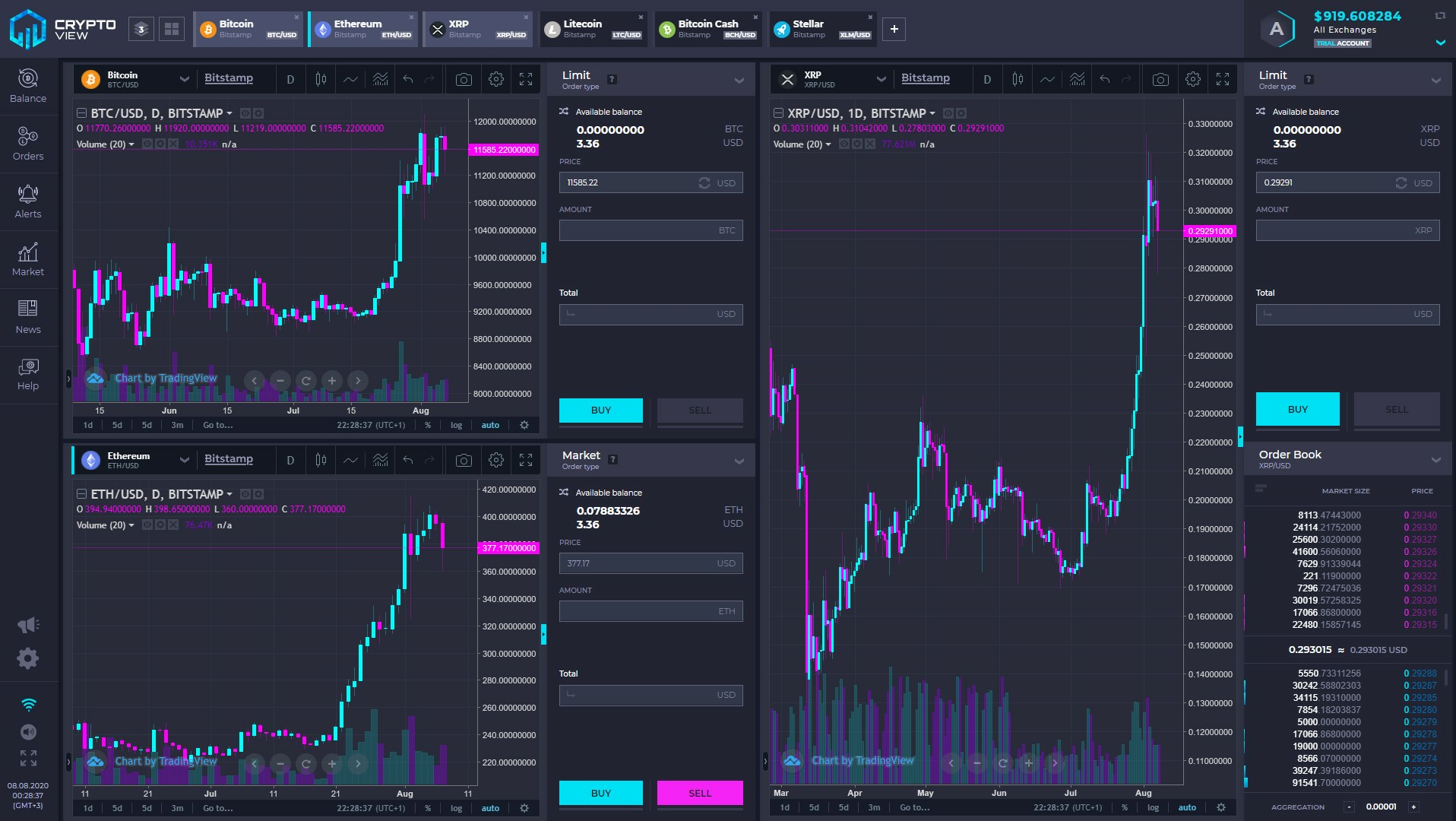Expand XRP chart to fullscreen
This screenshot has width=1456, height=821.
click(1223, 79)
